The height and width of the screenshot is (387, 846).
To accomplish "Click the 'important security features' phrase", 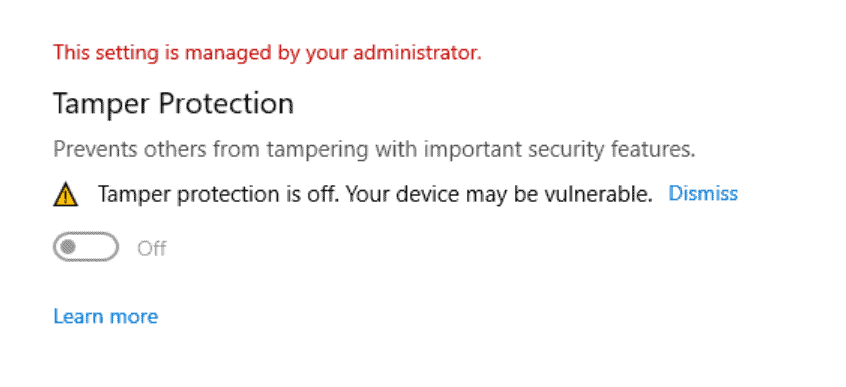I will [x=560, y=150].
